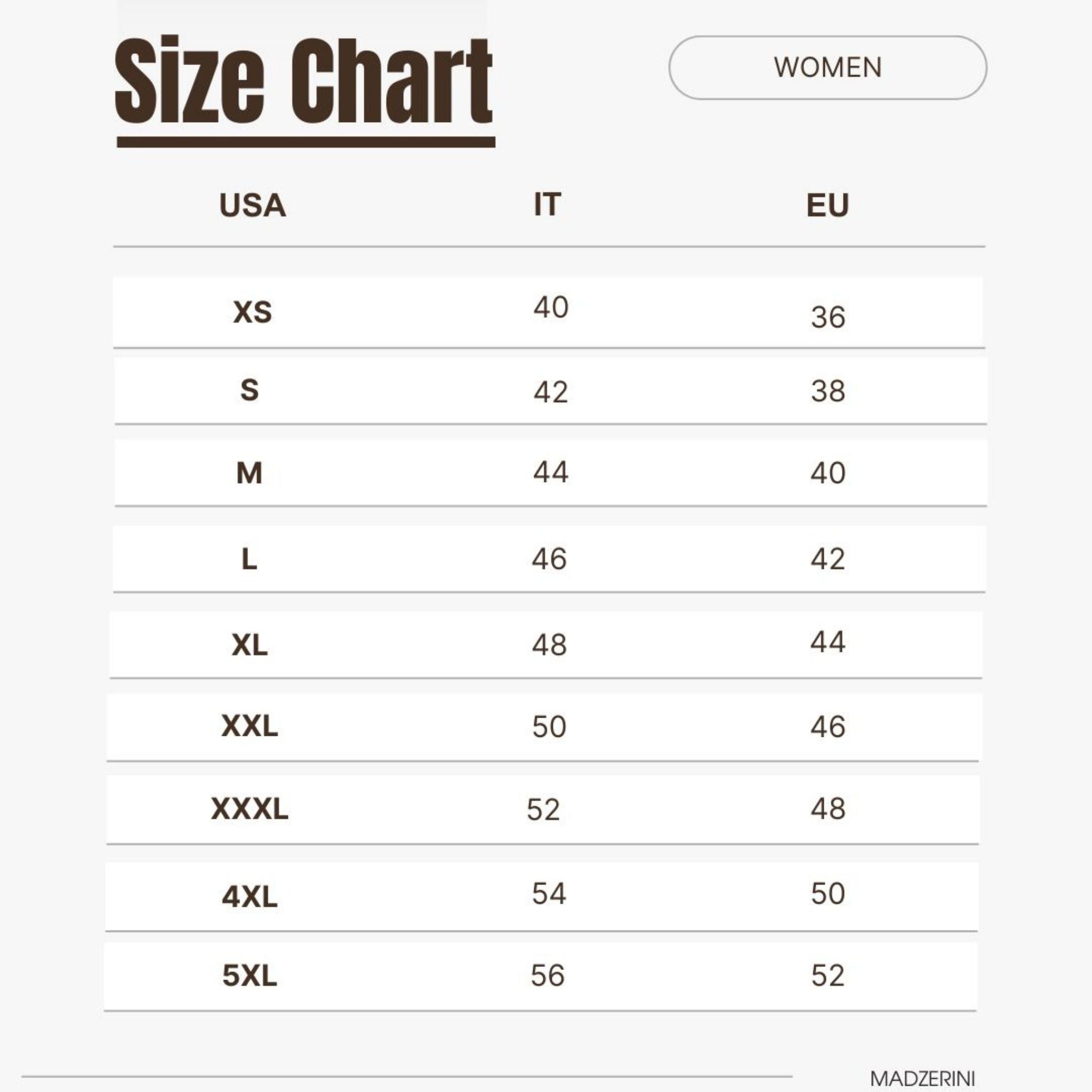Click EU value 50 in 4XL row
The width and height of the screenshot is (1092, 1092).
coord(828,894)
